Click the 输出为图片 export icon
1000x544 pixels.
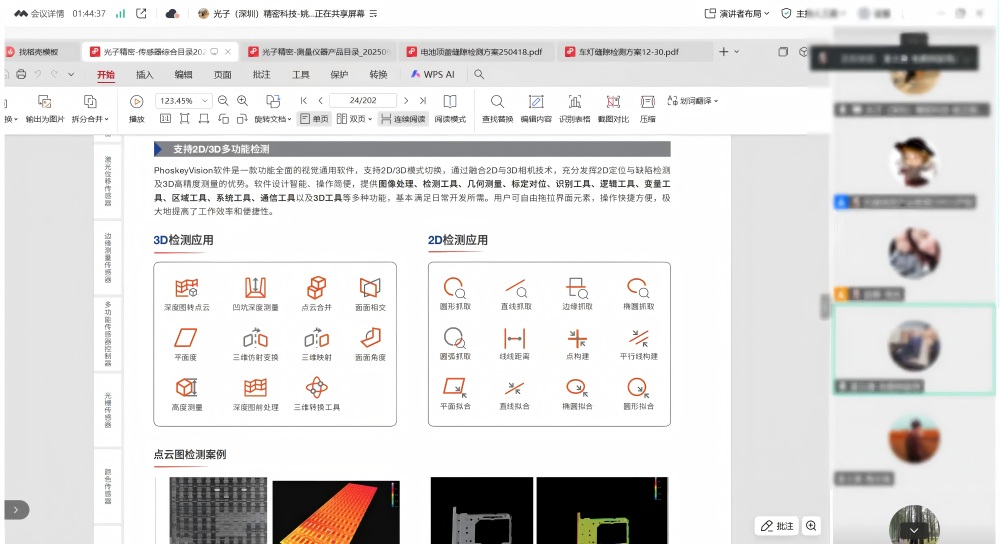coord(45,101)
